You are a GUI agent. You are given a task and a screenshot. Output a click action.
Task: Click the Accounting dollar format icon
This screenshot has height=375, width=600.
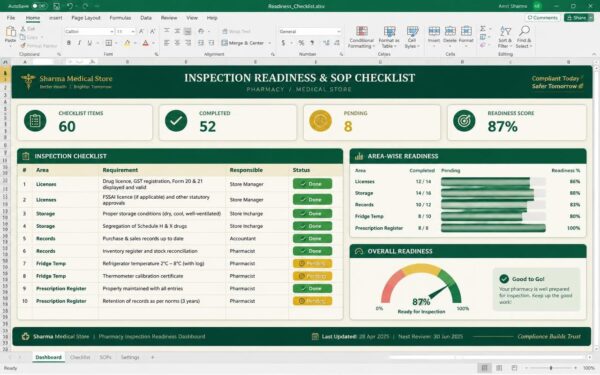[283, 43]
